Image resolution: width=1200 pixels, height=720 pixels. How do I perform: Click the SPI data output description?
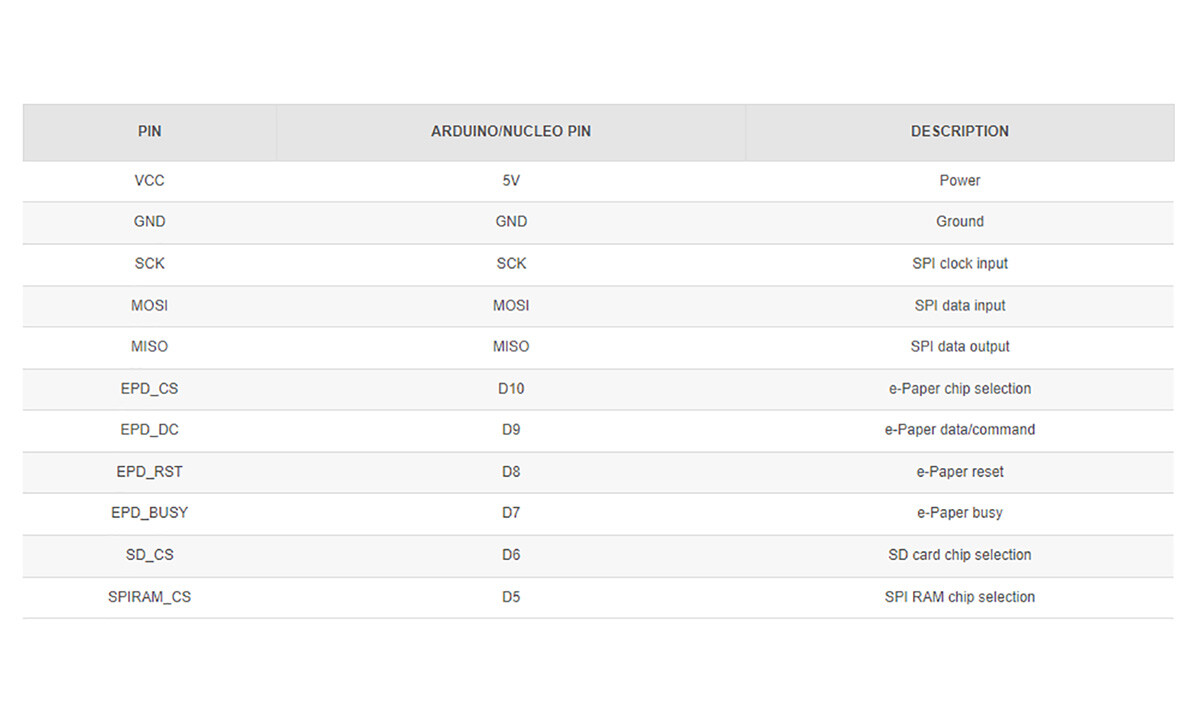(x=960, y=347)
